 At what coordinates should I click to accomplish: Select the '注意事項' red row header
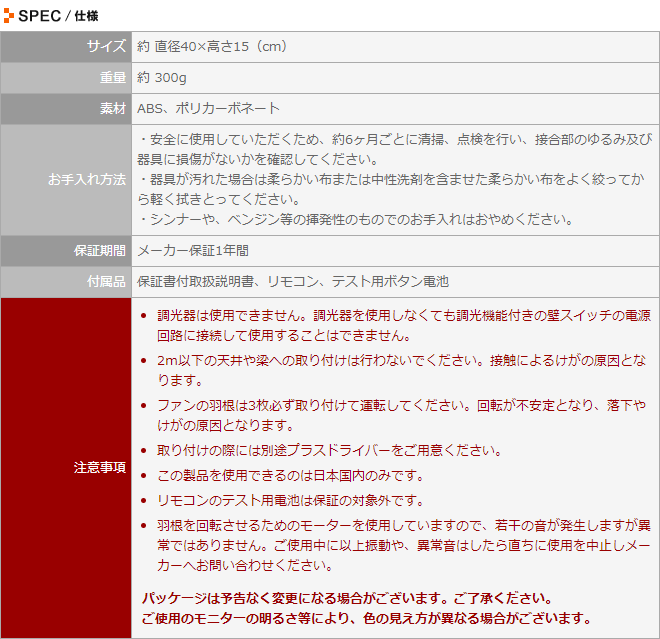coord(66,468)
